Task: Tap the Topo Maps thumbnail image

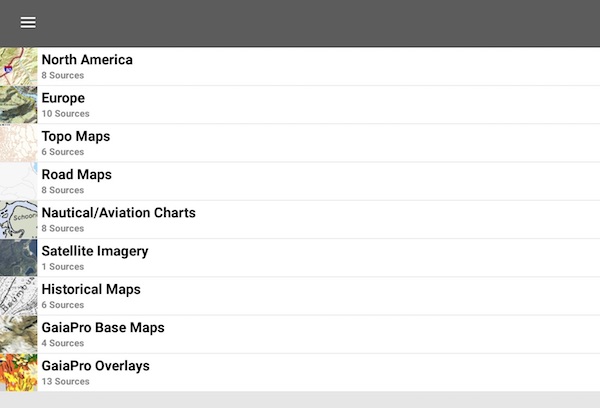Action: pyautogui.click(x=18, y=143)
